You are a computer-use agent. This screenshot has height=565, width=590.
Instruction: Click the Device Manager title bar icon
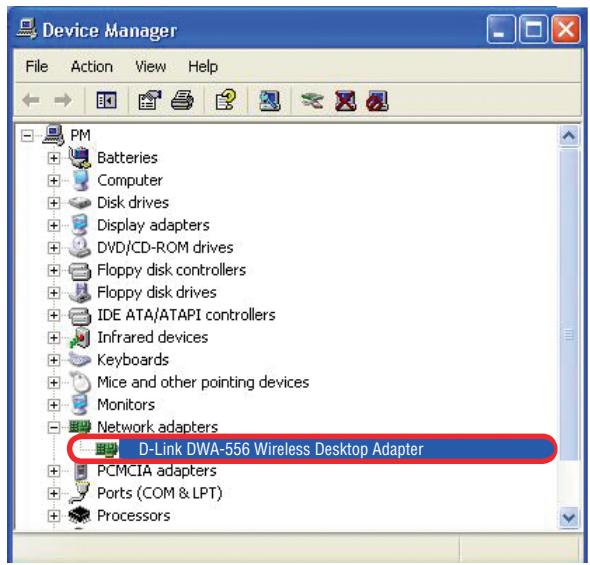click(27, 30)
